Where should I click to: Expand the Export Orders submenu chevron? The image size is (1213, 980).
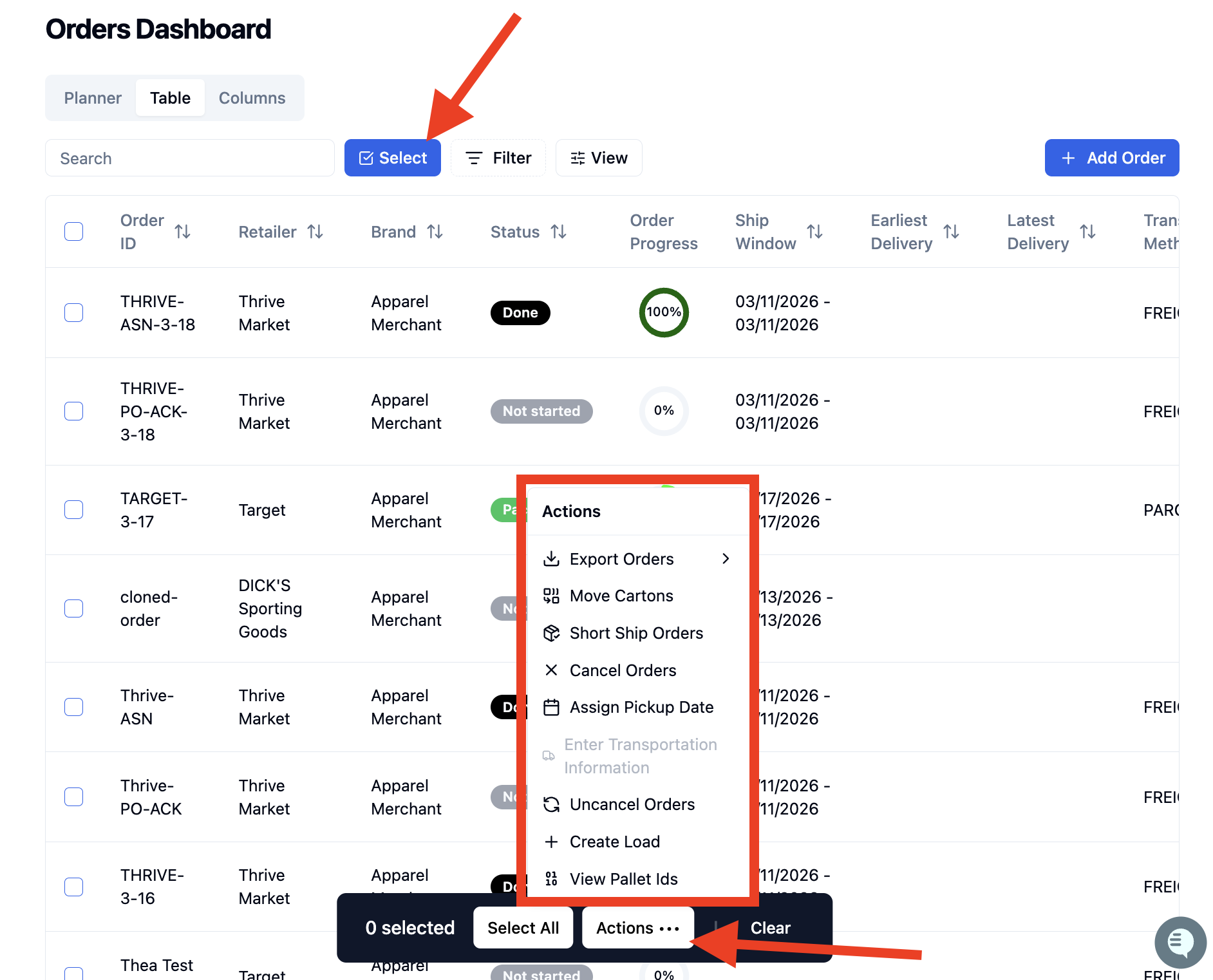[726, 558]
